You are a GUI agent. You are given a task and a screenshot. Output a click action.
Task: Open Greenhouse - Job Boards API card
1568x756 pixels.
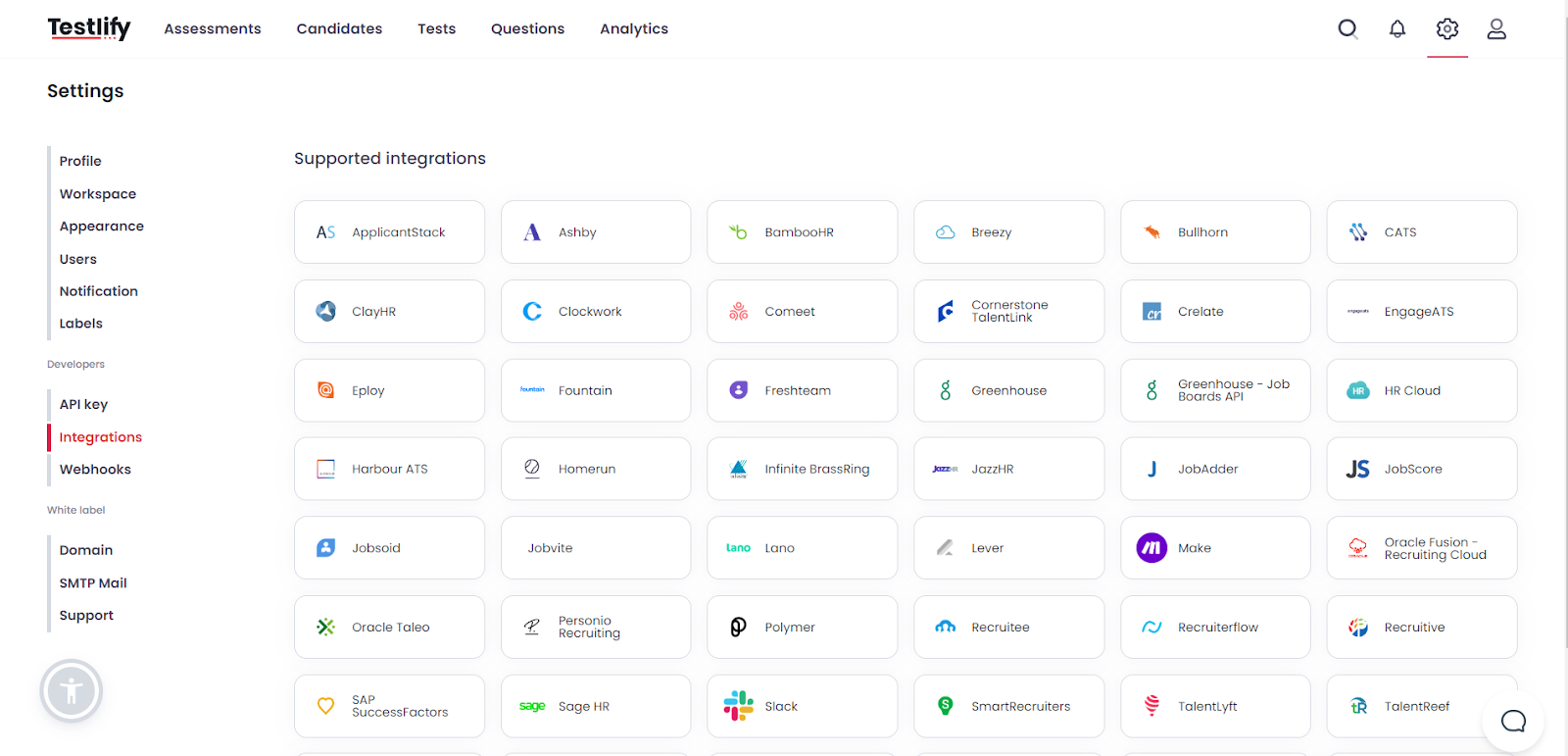coord(1215,390)
